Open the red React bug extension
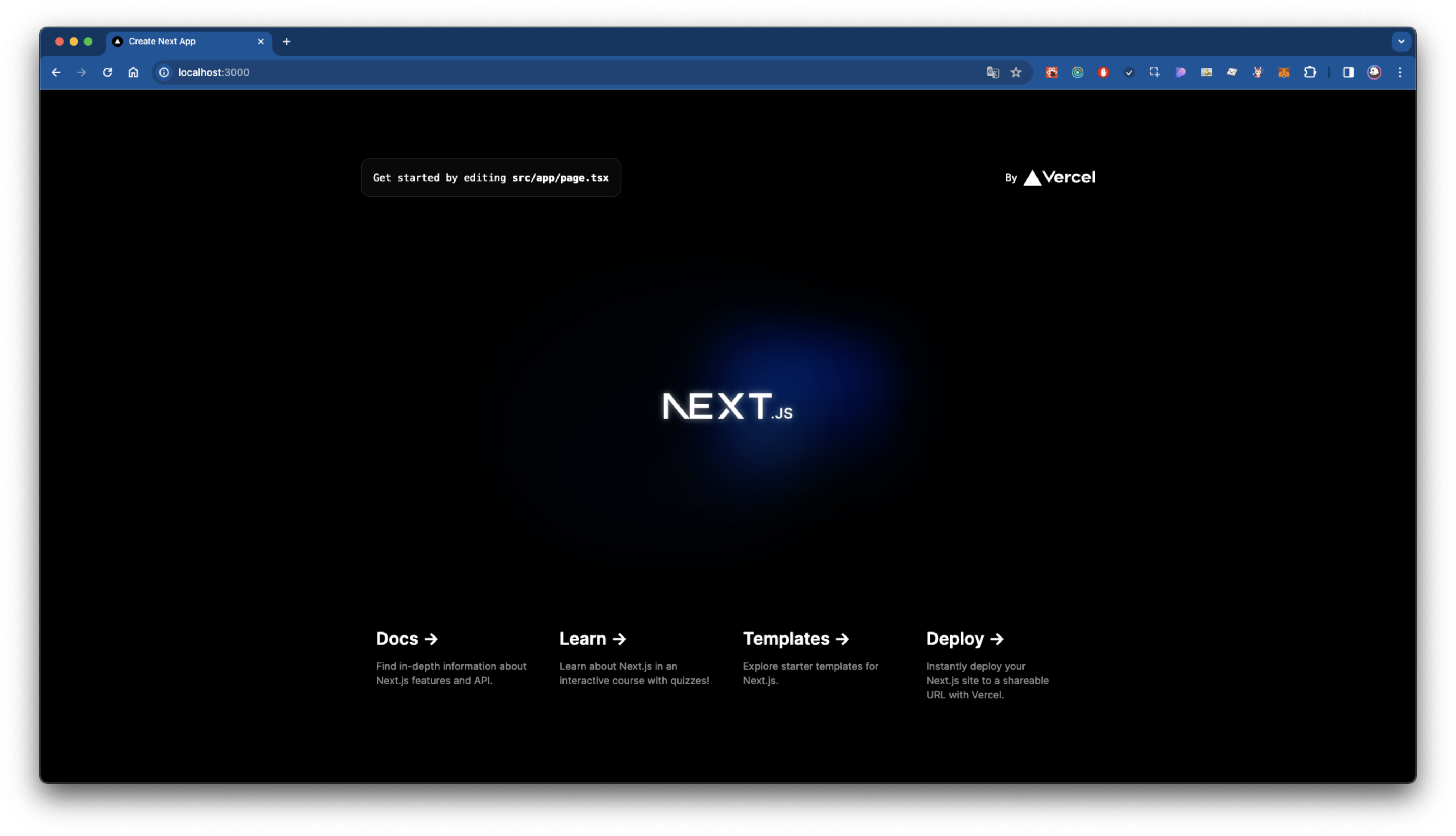The image size is (1456, 836). pyautogui.click(x=1052, y=72)
